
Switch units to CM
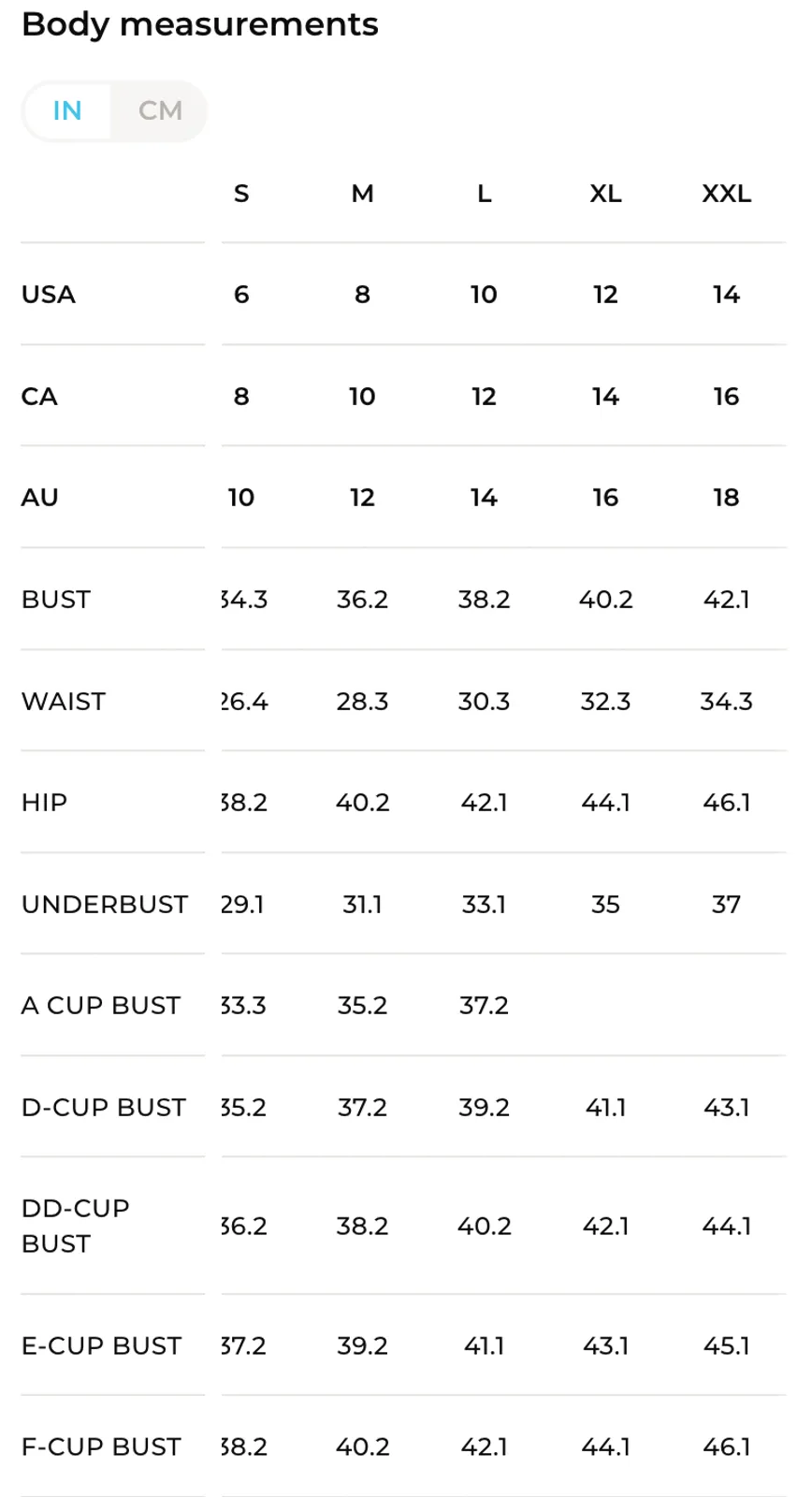pos(160,110)
